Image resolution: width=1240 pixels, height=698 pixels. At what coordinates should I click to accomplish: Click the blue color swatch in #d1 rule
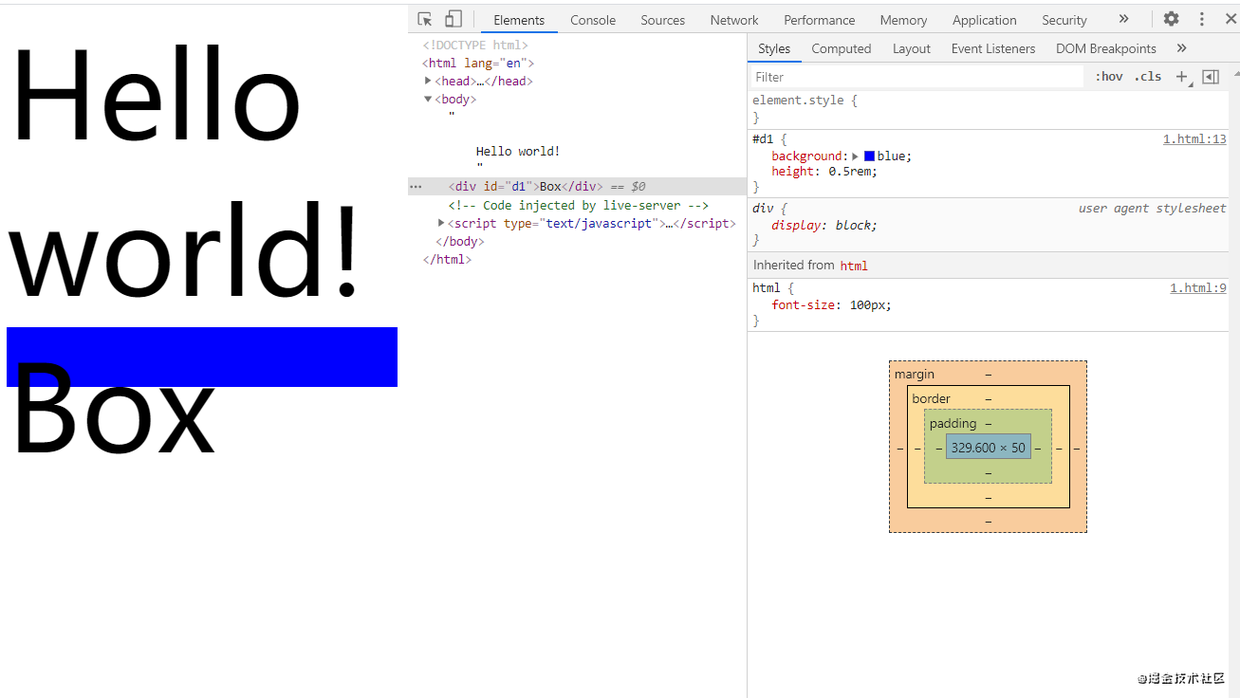click(869, 156)
